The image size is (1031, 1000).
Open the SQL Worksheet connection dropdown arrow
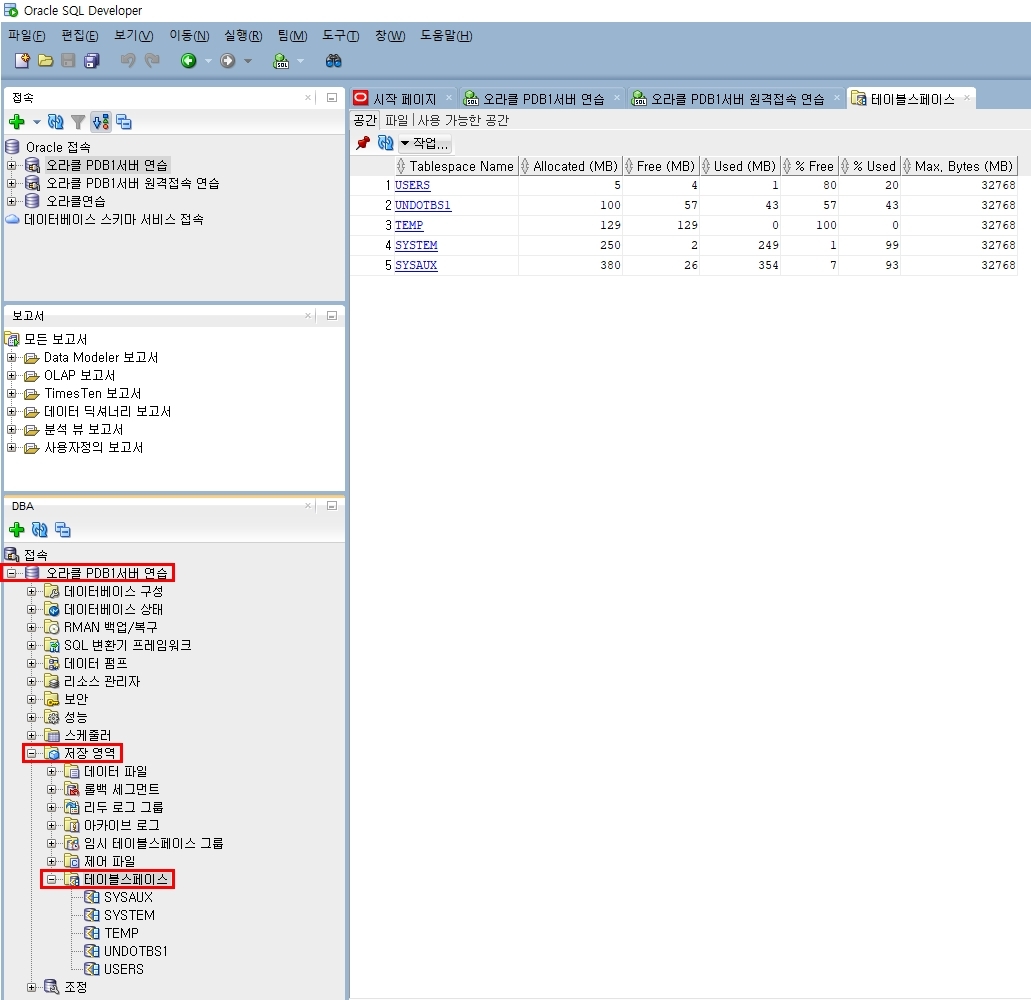pyautogui.click(x=300, y=61)
